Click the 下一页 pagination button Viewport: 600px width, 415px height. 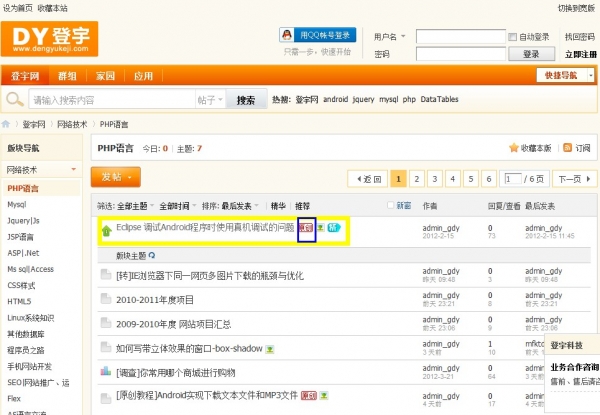tap(574, 179)
